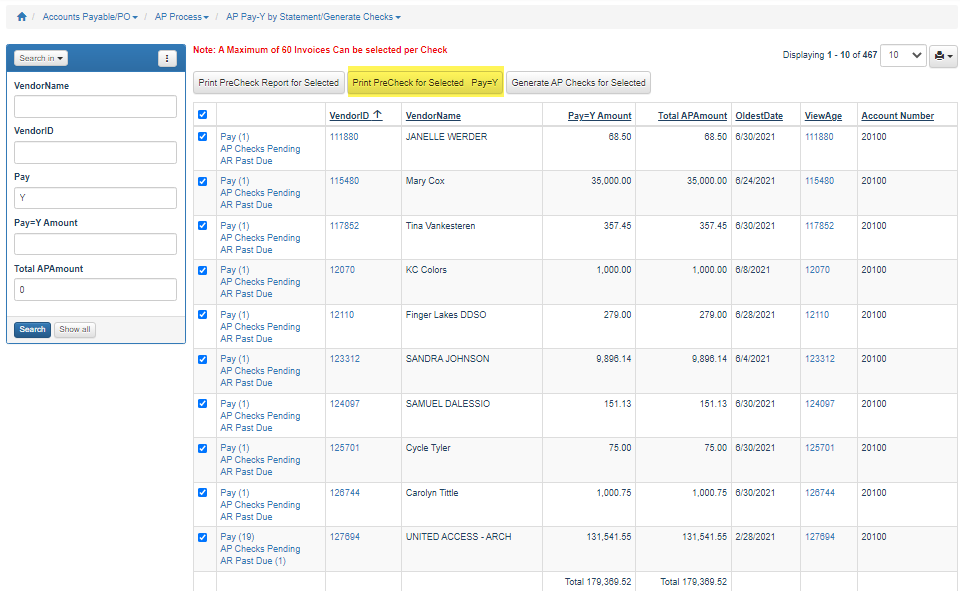
Task: Click the Show all button
Action: tap(75, 329)
